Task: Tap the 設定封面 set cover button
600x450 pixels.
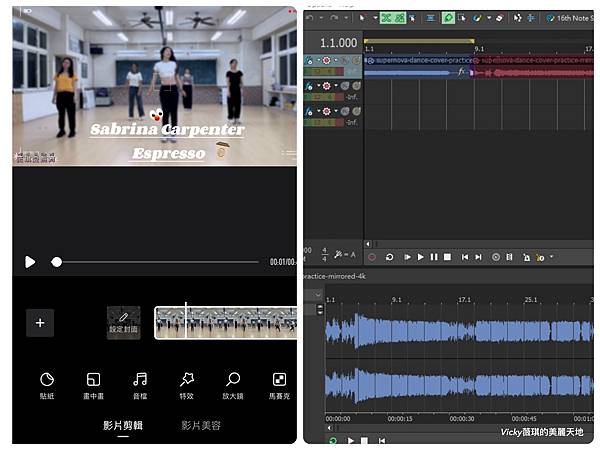Action: [x=124, y=323]
